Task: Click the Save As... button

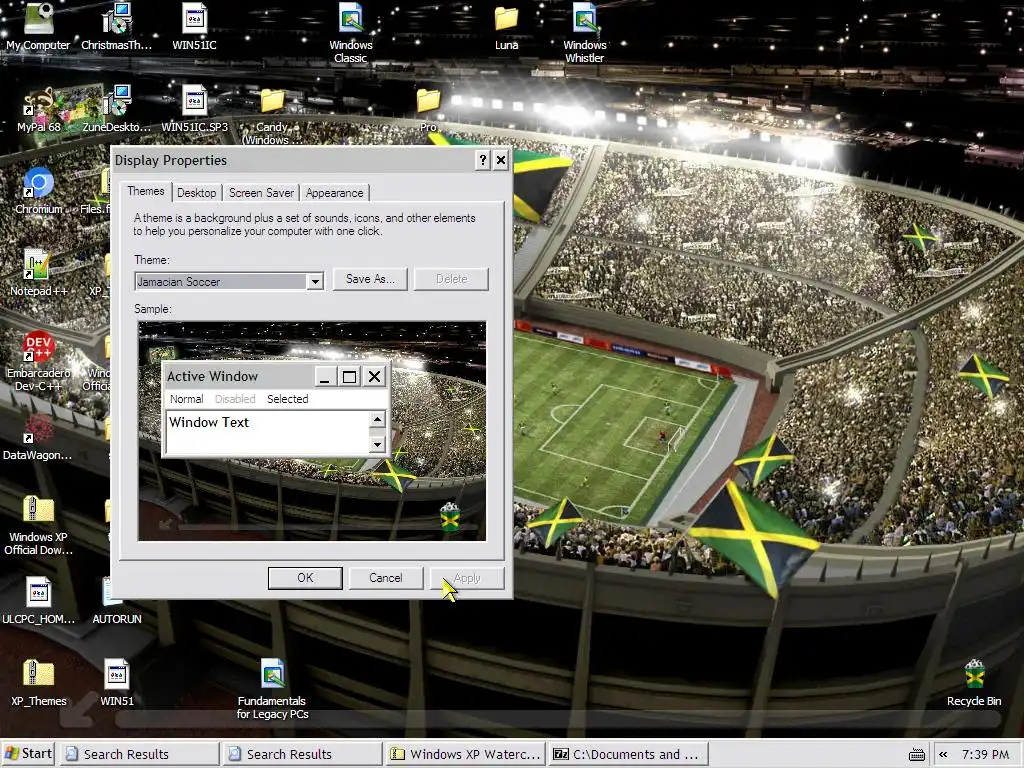Action: [370, 279]
